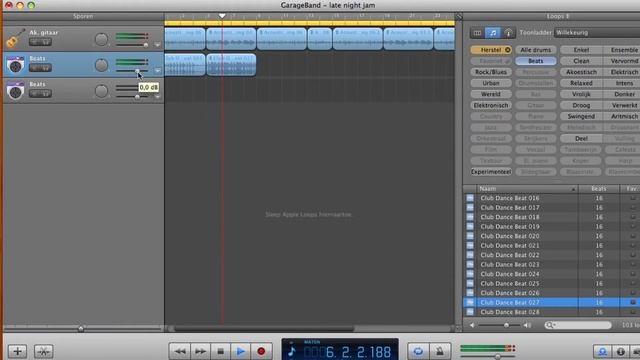Screen dimensions: 640x360
Task: Sort loops by the Naam column header
Action: [x=527, y=189]
